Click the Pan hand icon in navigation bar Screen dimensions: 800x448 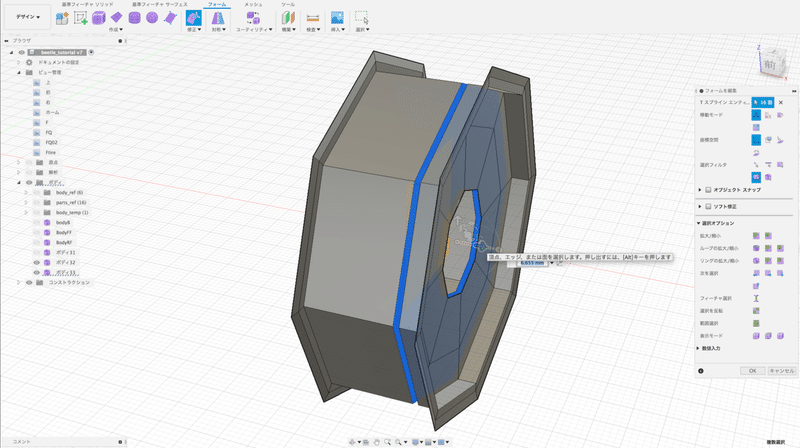coord(377,442)
